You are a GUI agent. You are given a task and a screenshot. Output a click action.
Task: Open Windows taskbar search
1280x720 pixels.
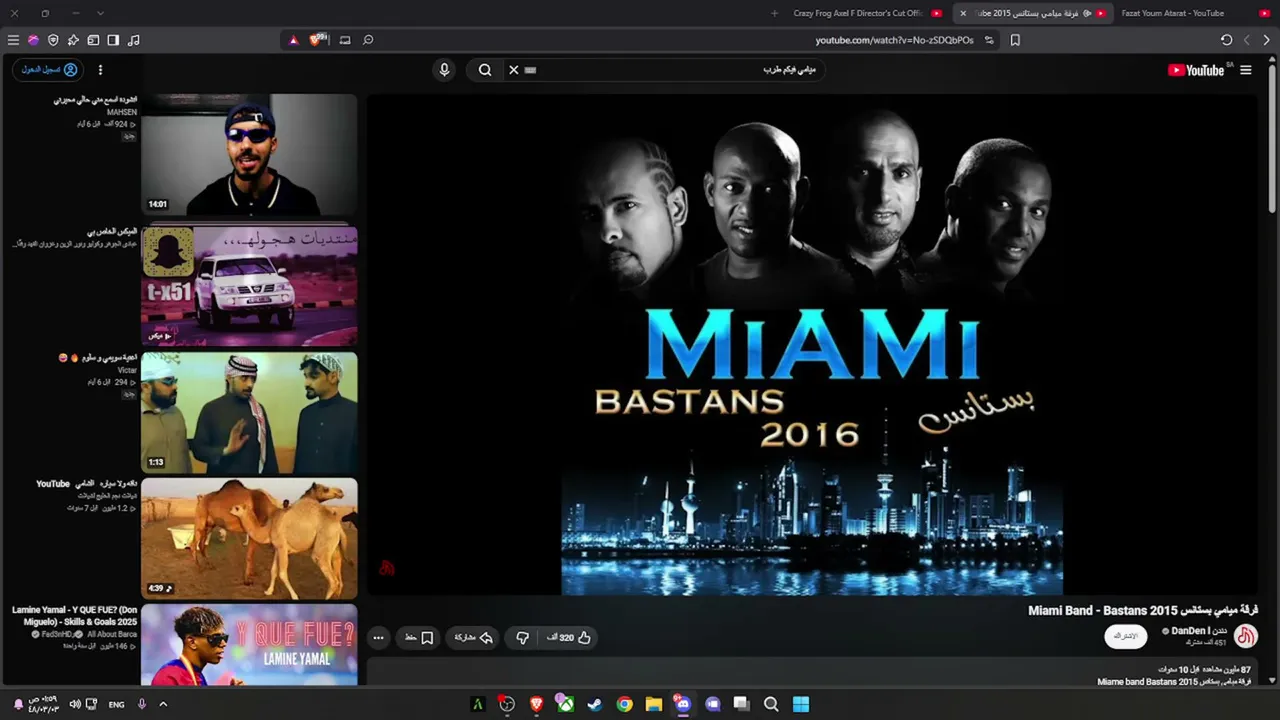point(771,704)
